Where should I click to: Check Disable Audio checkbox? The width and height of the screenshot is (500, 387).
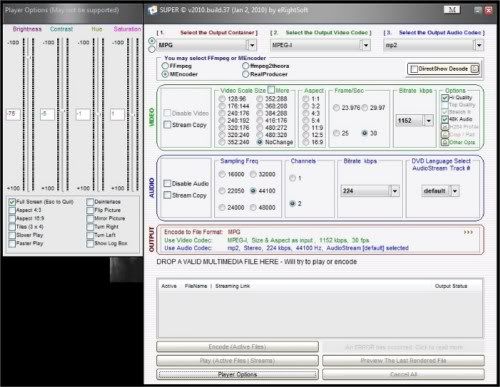[x=167, y=183]
